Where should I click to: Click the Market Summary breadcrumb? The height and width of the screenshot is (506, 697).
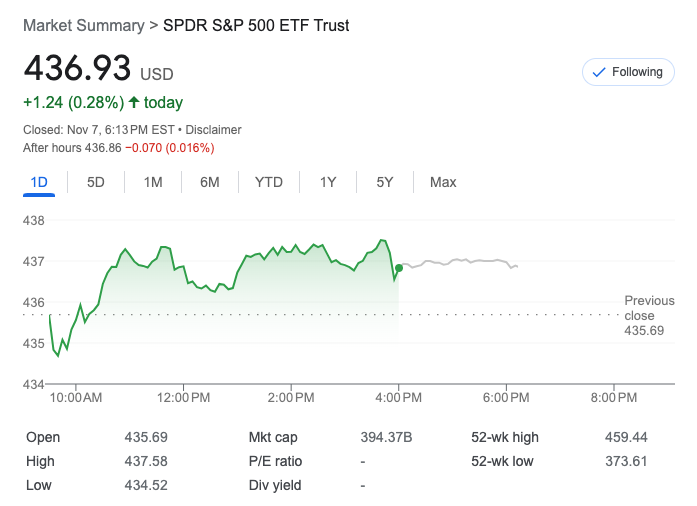tap(83, 25)
